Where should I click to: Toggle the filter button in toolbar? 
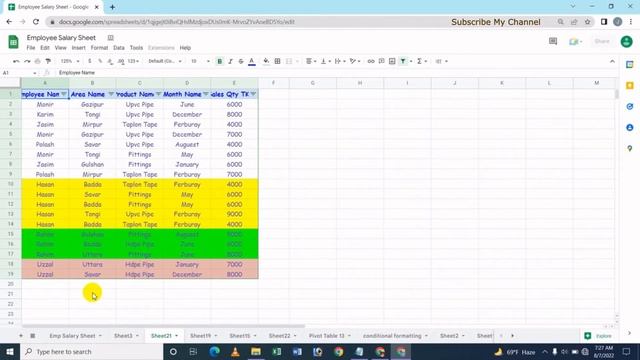(x=403, y=61)
